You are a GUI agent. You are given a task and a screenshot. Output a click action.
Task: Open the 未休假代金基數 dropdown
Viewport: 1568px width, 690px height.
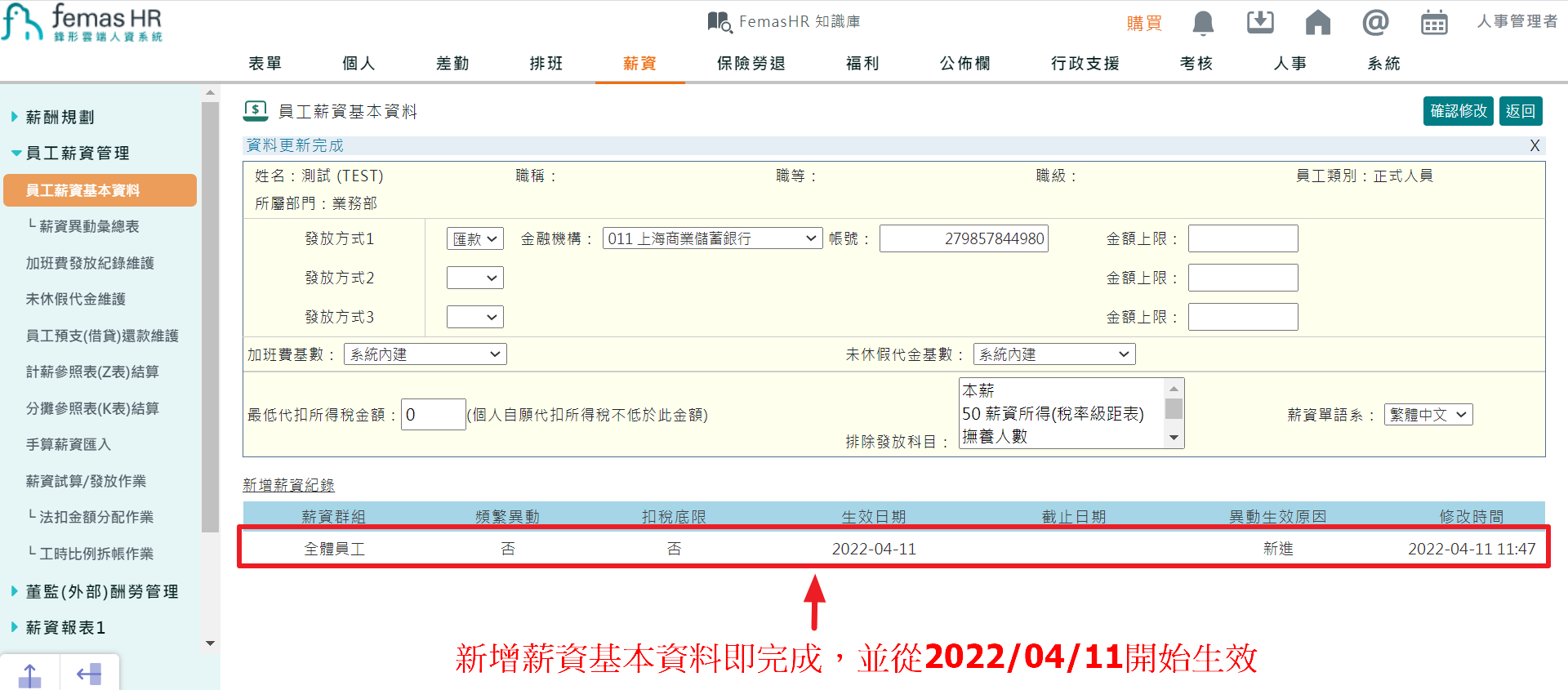[1054, 354]
